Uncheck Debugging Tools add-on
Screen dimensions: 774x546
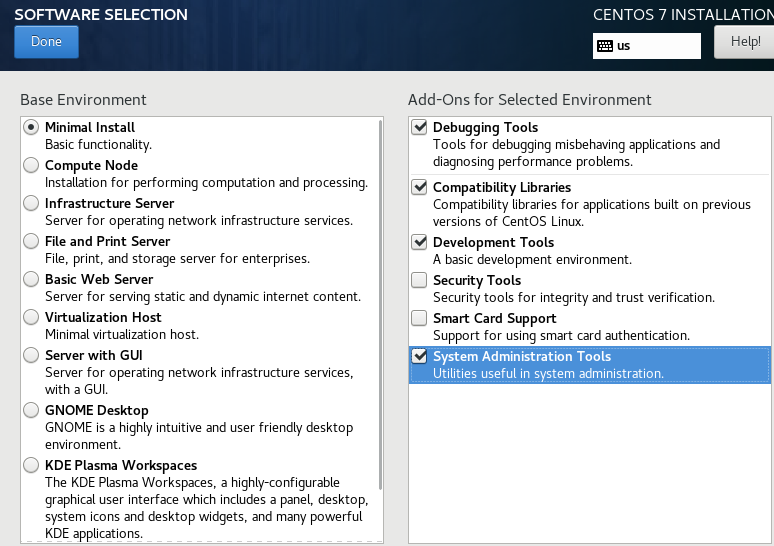(x=420, y=127)
